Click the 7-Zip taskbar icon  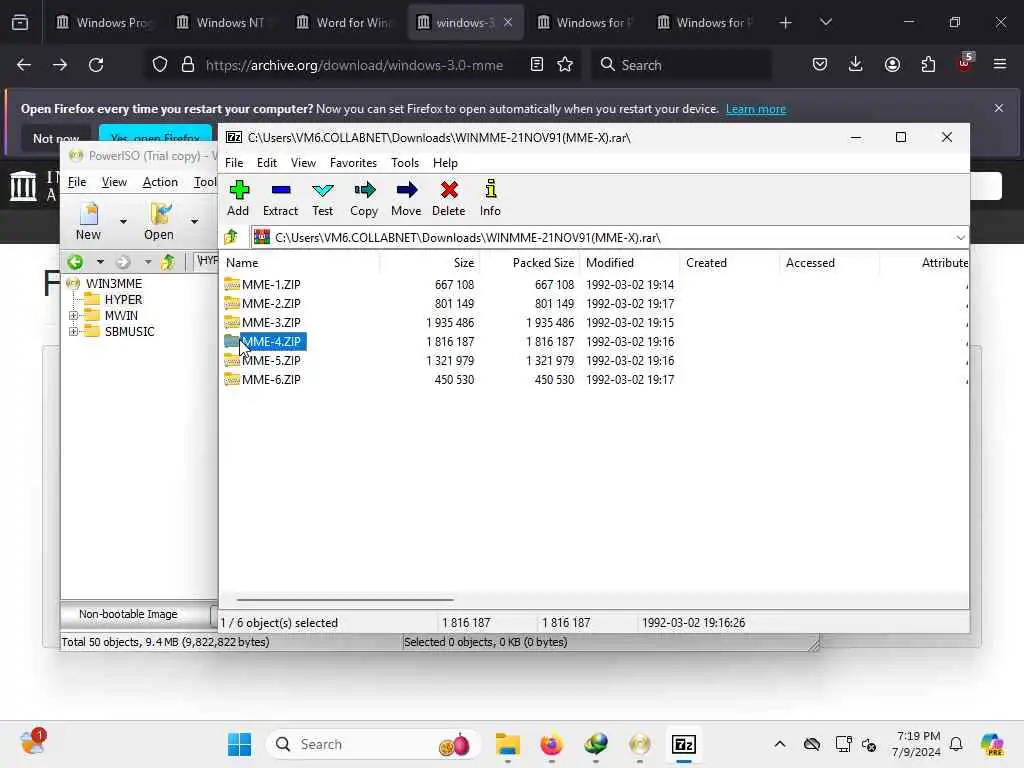click(x=684, y=744)
